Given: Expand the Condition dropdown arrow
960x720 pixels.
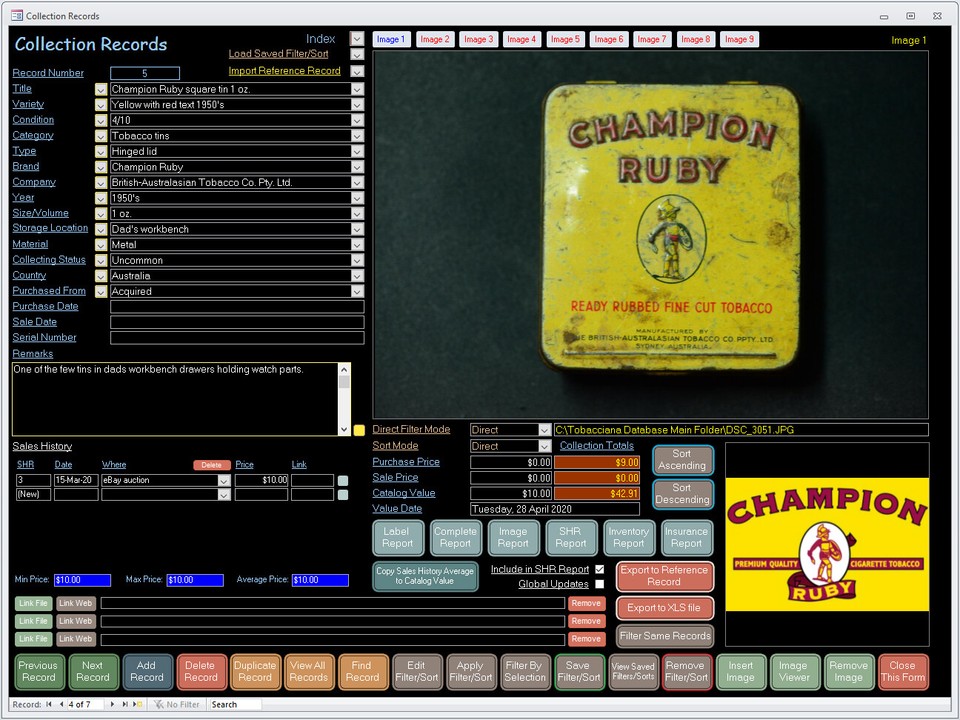Looking at the screenshot, I should pyautogui.click(x=357, y=121).
